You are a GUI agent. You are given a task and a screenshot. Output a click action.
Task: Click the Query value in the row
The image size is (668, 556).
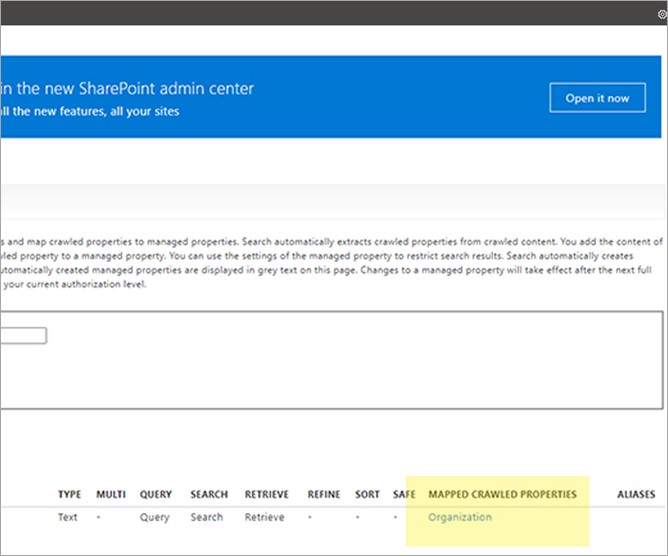point(154,517)
